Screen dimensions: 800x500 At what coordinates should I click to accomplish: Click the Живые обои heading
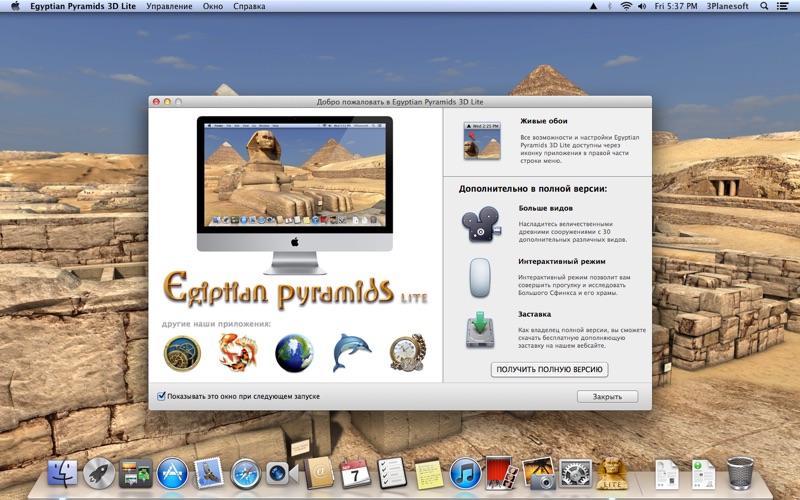click(543, 121)
